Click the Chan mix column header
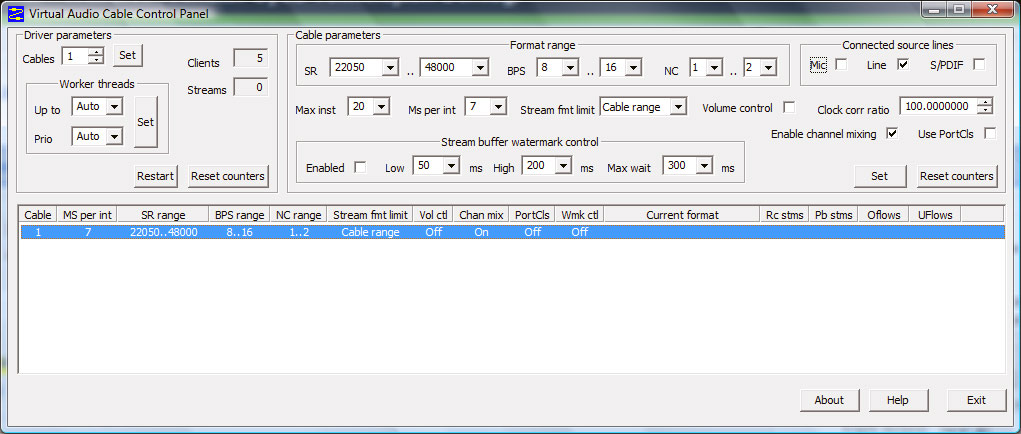The width and height of the screenshot is (1021, 434). [481, 215]
